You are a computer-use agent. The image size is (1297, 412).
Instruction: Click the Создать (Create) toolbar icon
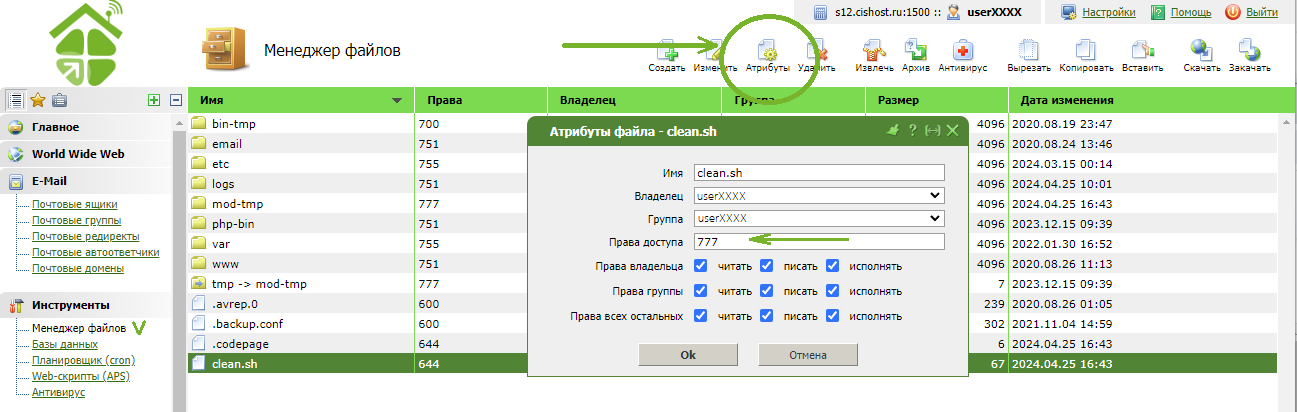(666, 51)
